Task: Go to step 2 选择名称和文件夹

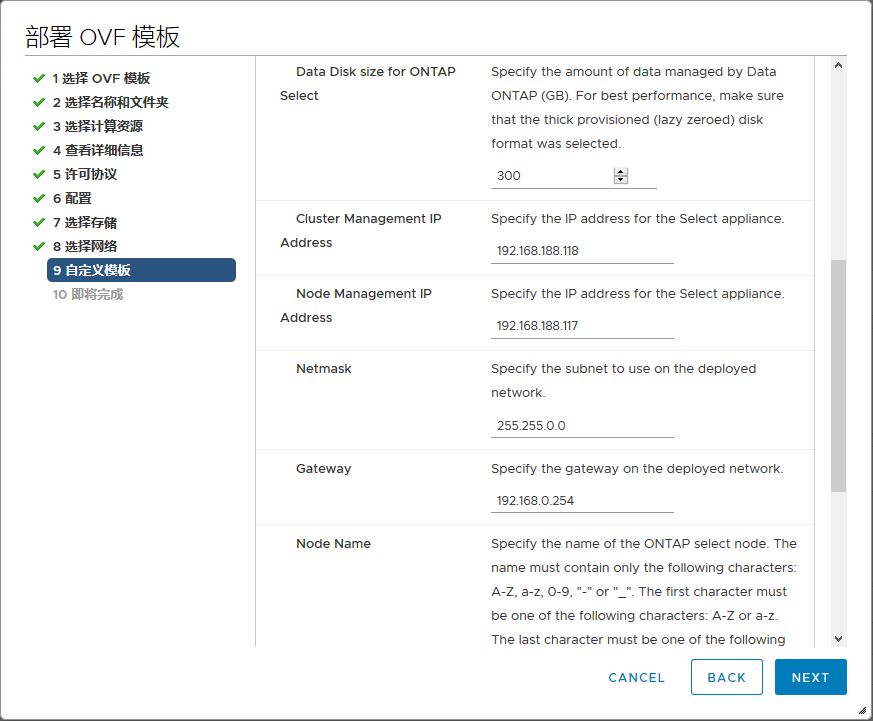Action: (110, 102)
